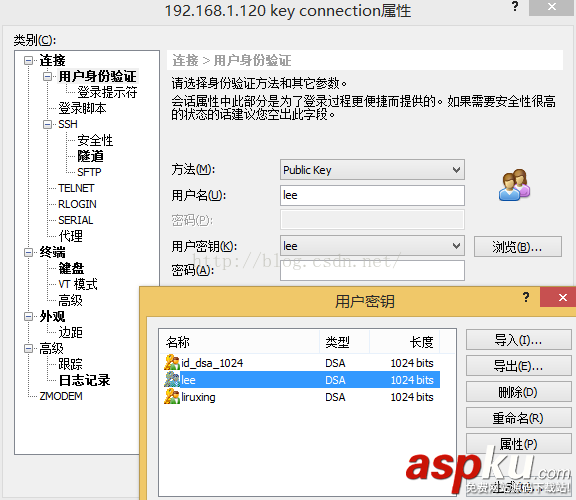Sort key list by 长度 column header

click(404, 342)
